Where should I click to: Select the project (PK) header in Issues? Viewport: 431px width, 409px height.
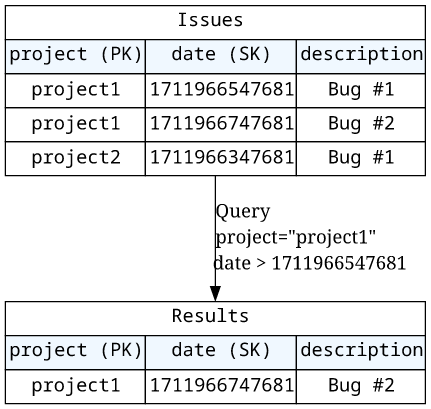pos(75,57)
